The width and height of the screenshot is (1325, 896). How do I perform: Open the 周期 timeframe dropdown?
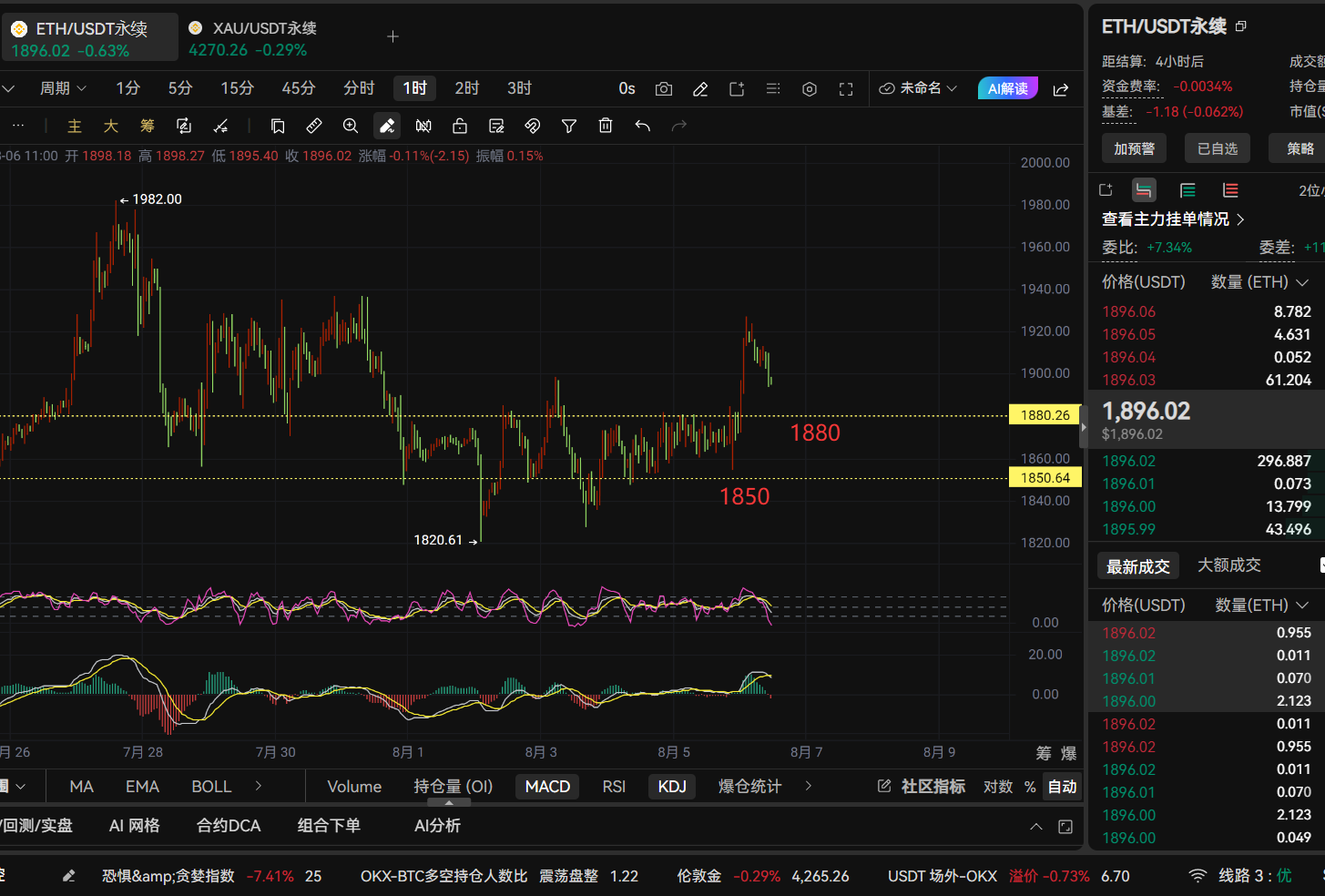(x=63, y=88)
